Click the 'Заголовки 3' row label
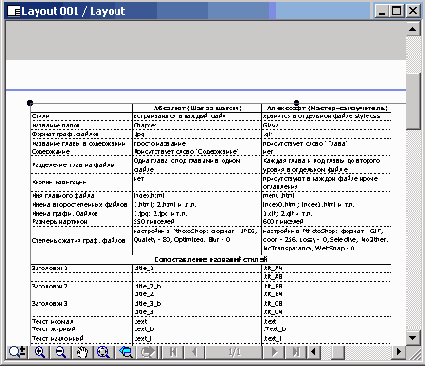Screen dimensions: 425x366 click(x=49, y=303)
